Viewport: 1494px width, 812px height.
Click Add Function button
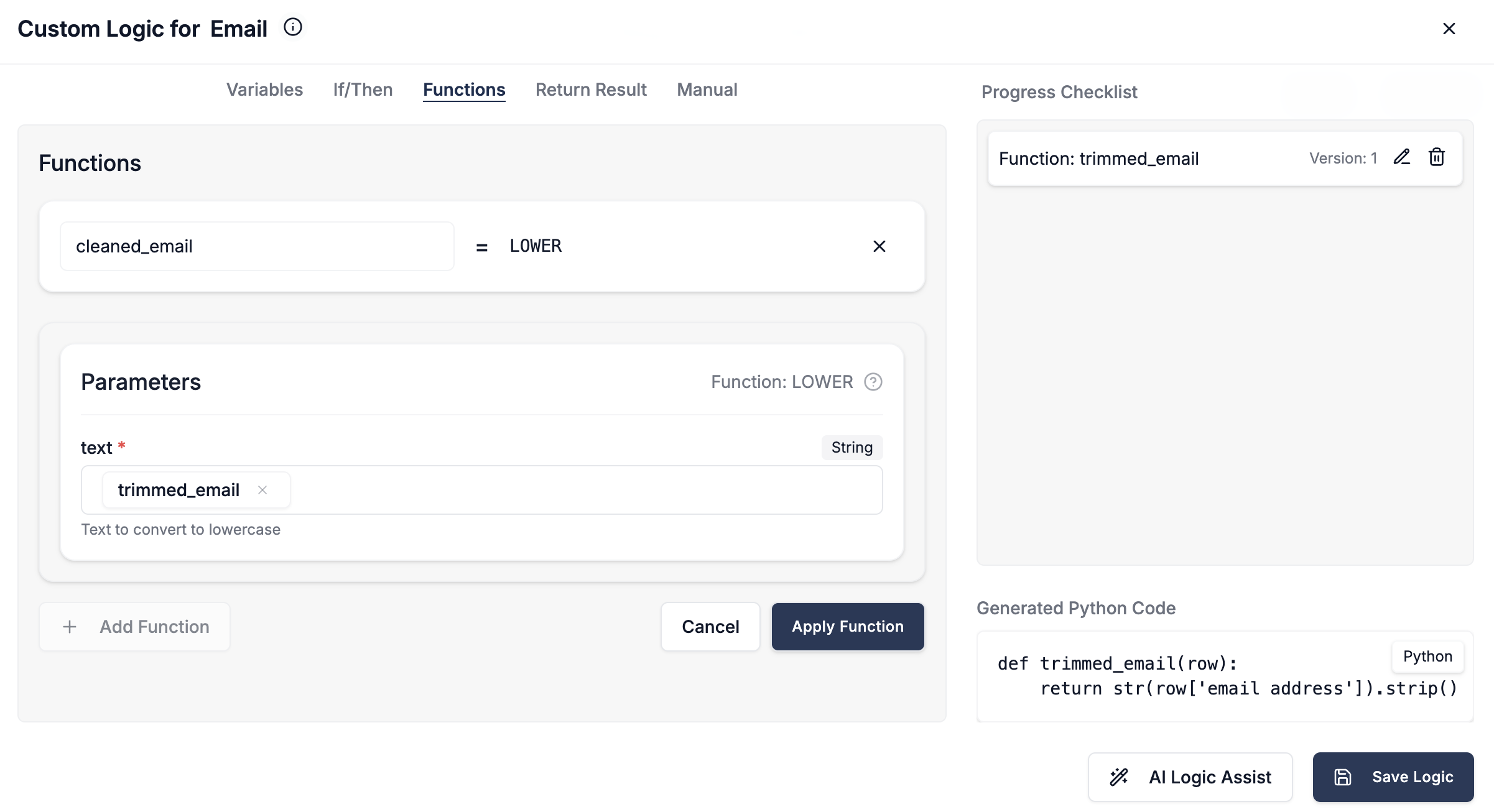pos(134,627)
